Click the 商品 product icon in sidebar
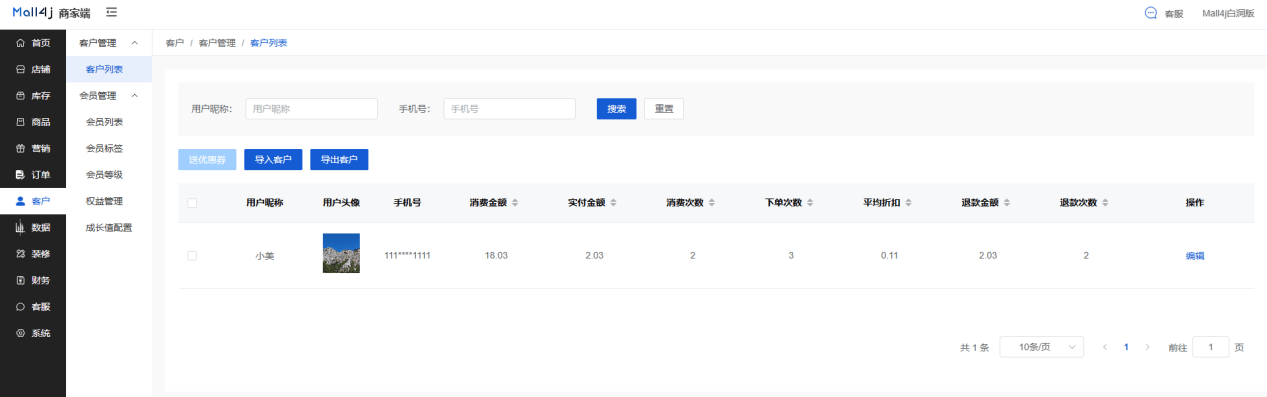Image resolution: width=1267 pixels, height=397 pixels. click(20, 122)
